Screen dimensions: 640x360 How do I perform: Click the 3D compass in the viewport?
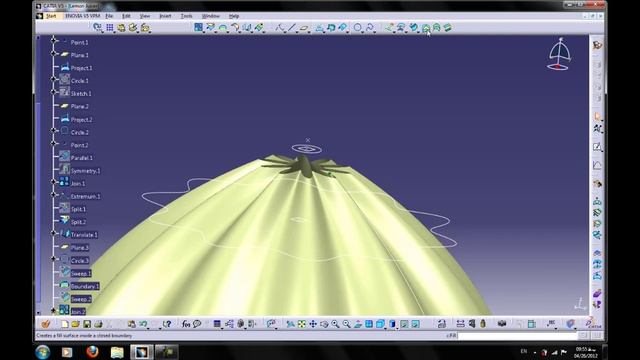pos(559,54)
